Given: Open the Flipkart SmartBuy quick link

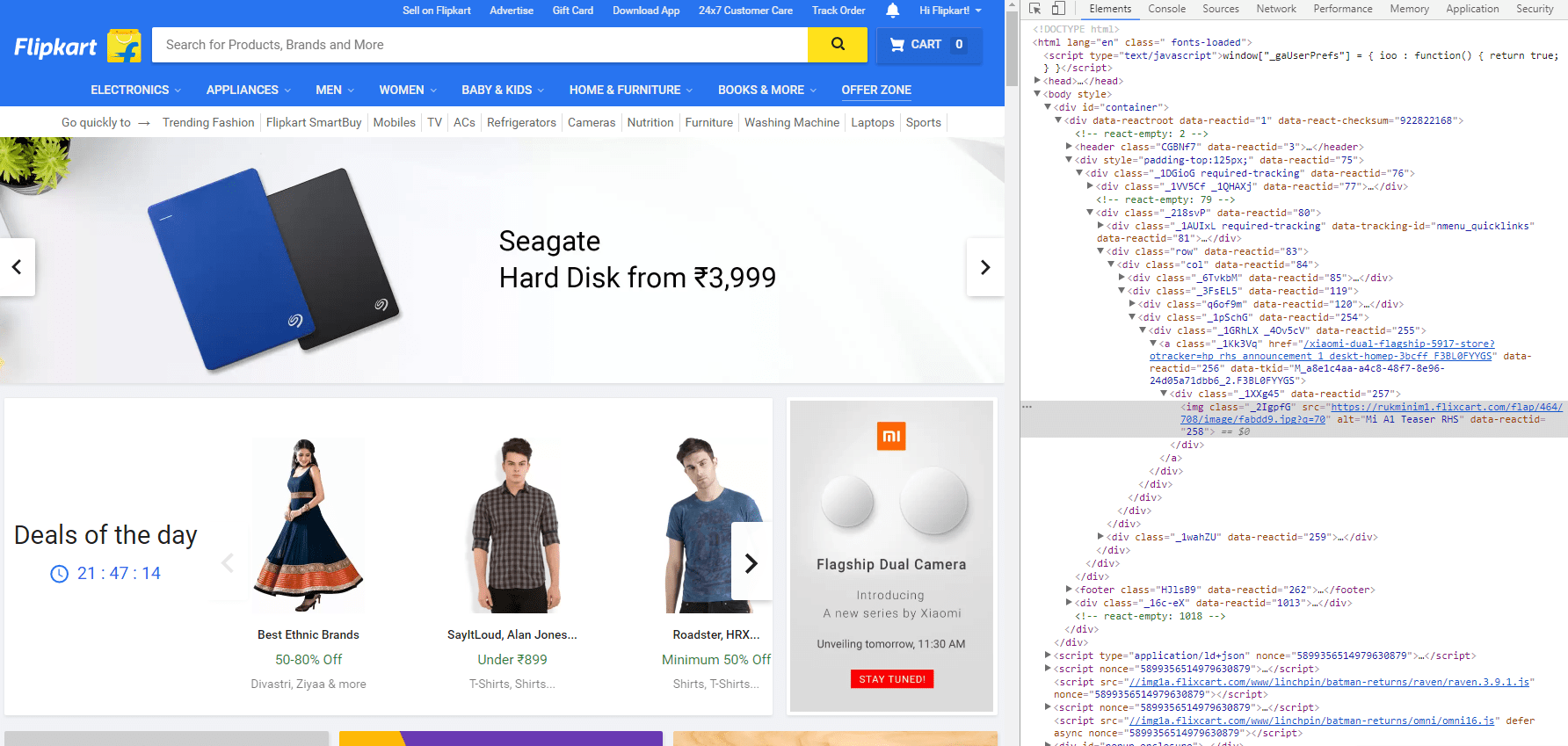Looking at the screenshot, I should click(314, 122).
